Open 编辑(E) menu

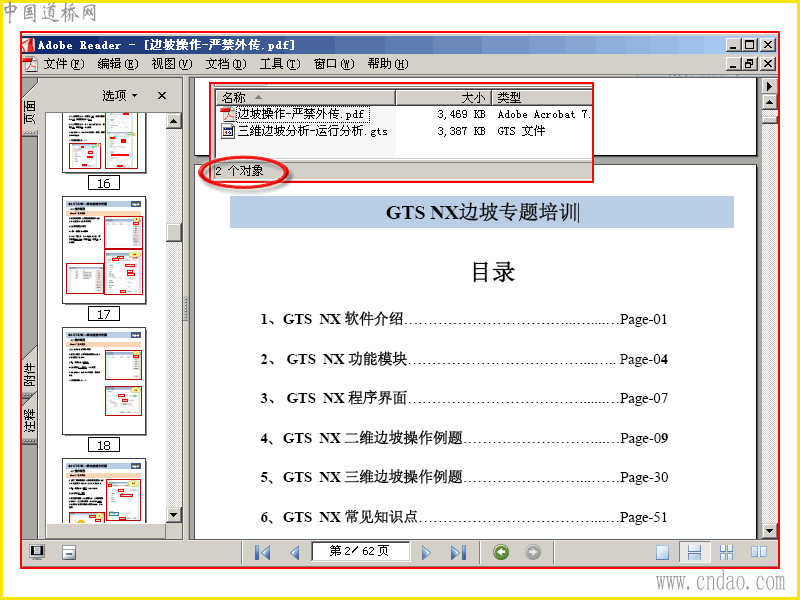(117, 64)
